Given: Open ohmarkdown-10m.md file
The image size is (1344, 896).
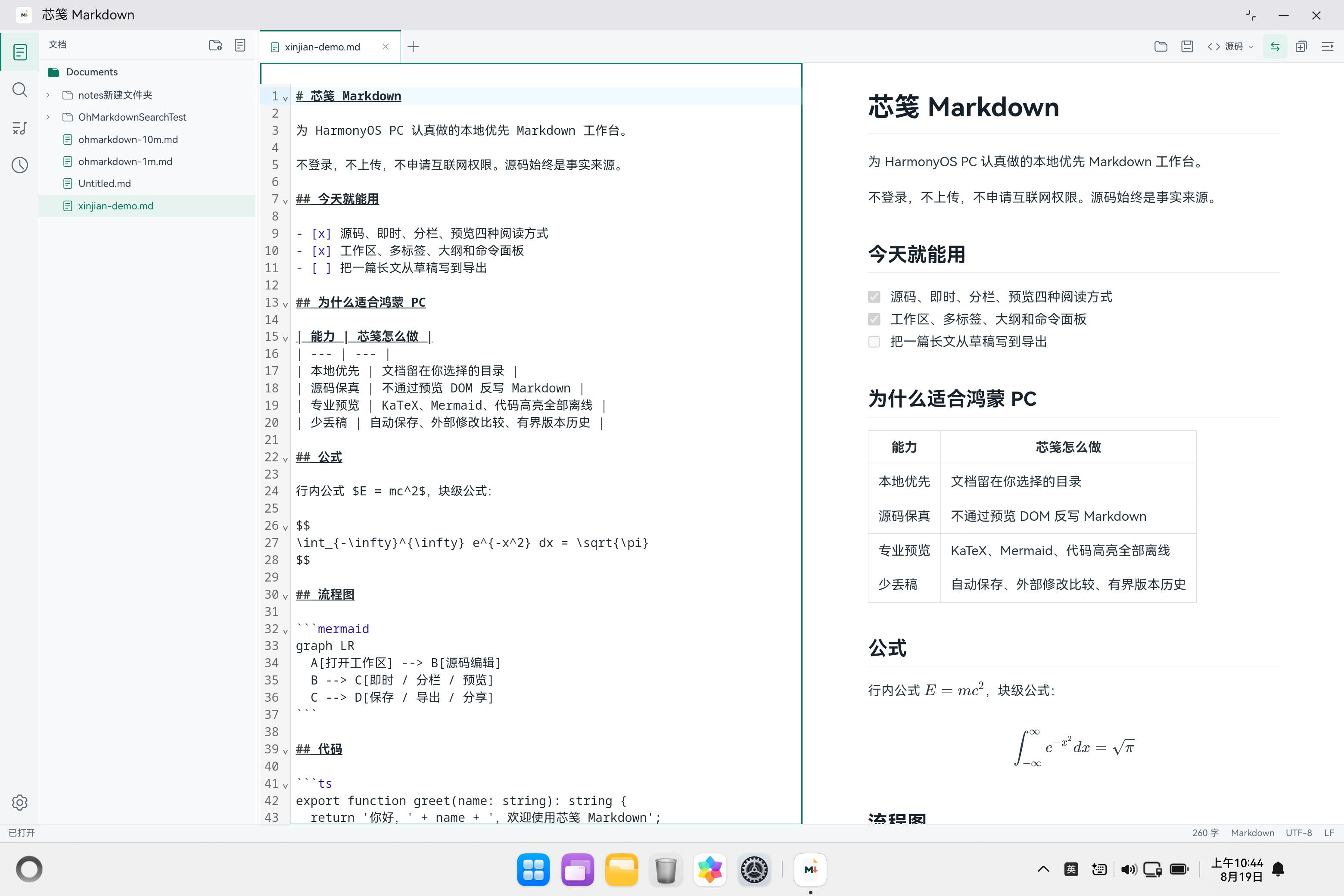Looking at the screenshot, I should click(128, 140).
